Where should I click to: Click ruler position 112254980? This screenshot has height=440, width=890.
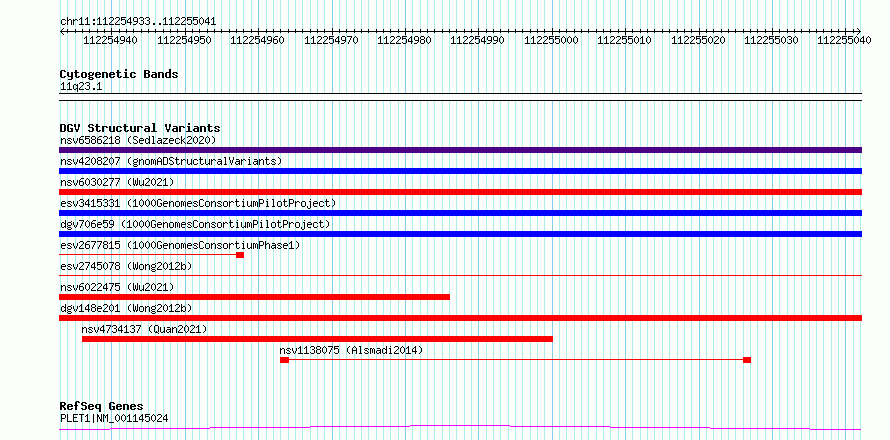[x=404, y=40]
